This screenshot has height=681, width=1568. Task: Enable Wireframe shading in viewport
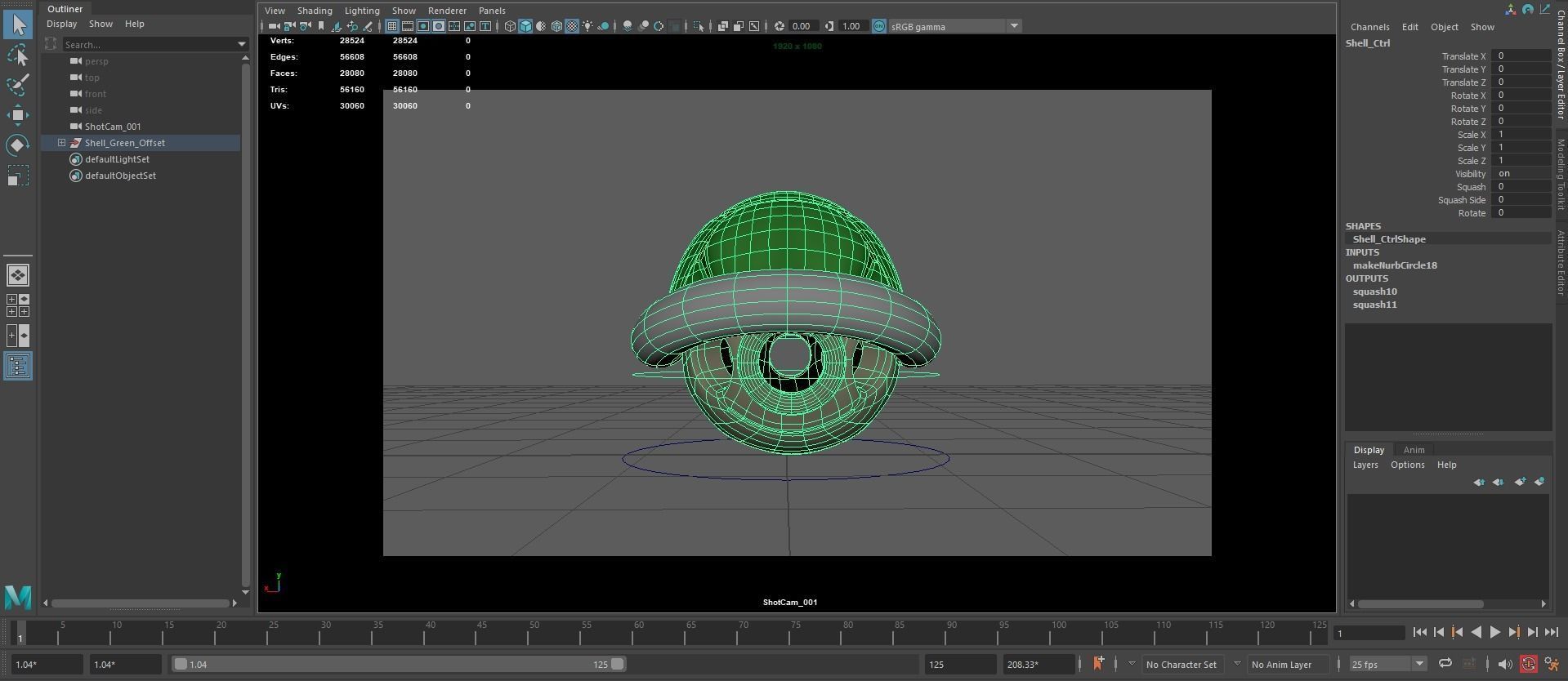(x=510, y=26)
